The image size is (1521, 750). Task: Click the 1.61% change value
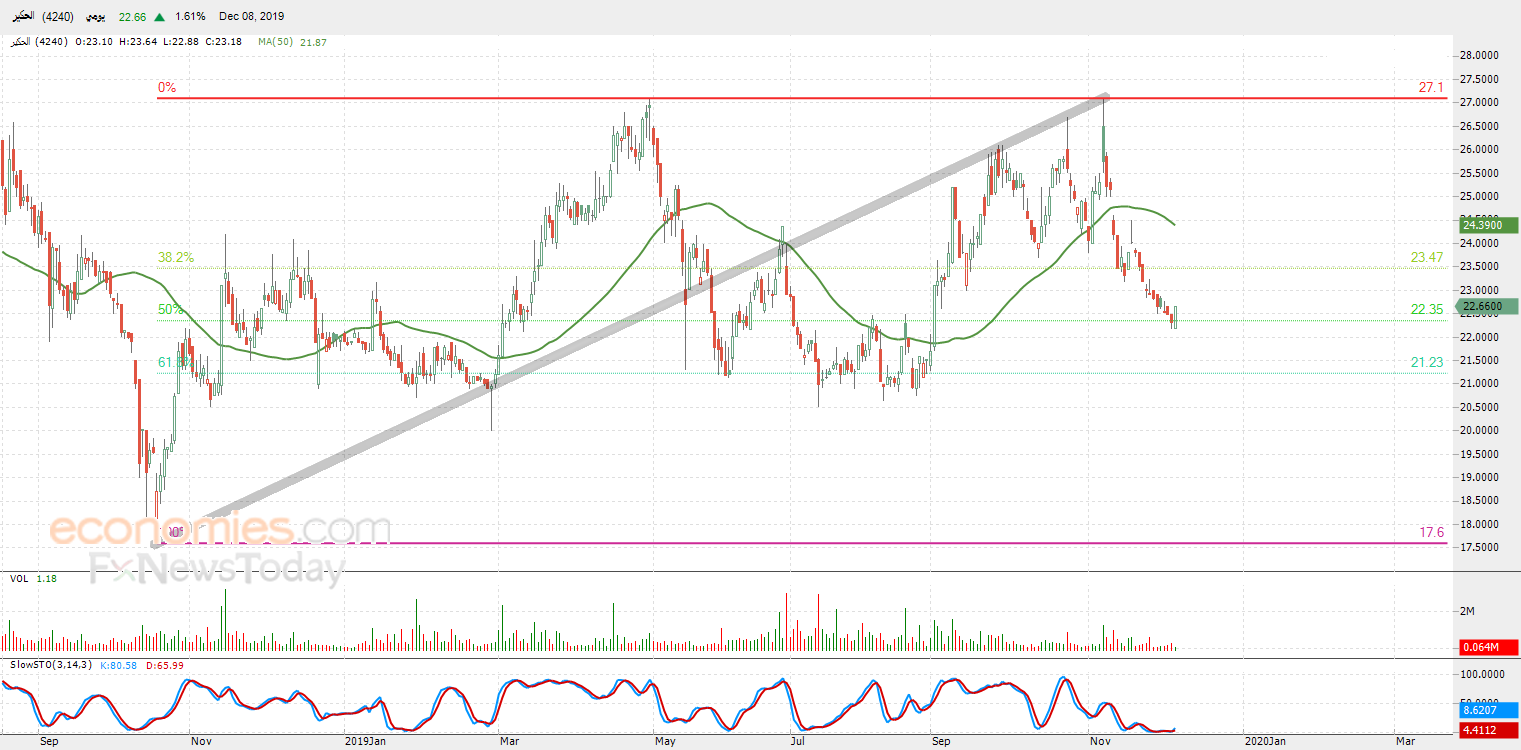tap(189, 16)
